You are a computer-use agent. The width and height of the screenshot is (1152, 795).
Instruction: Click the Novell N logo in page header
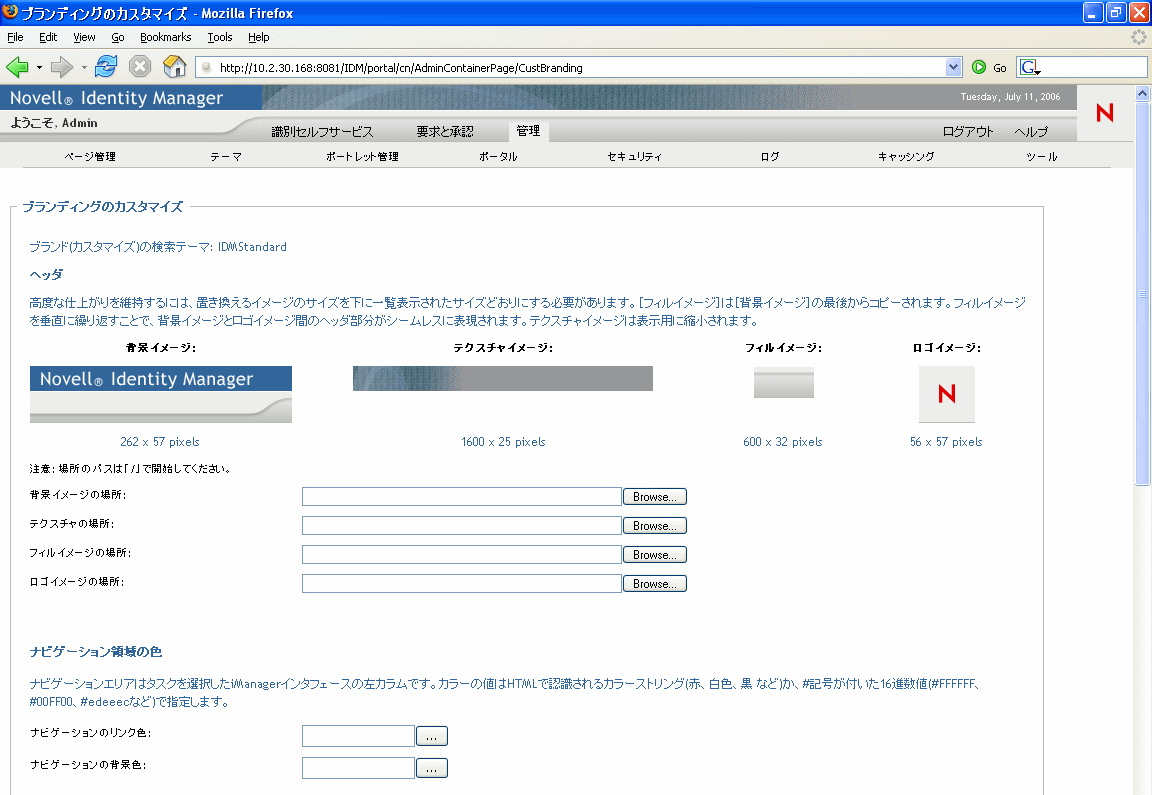[x=1104, y=113]
